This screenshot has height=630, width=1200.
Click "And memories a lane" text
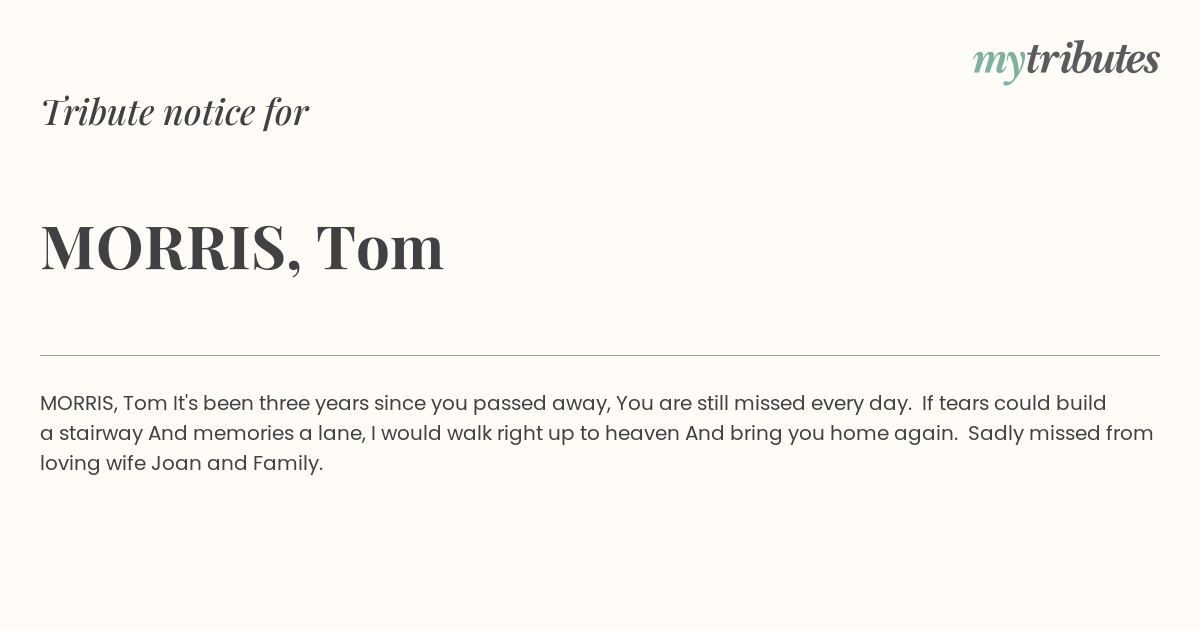(256, 434)
